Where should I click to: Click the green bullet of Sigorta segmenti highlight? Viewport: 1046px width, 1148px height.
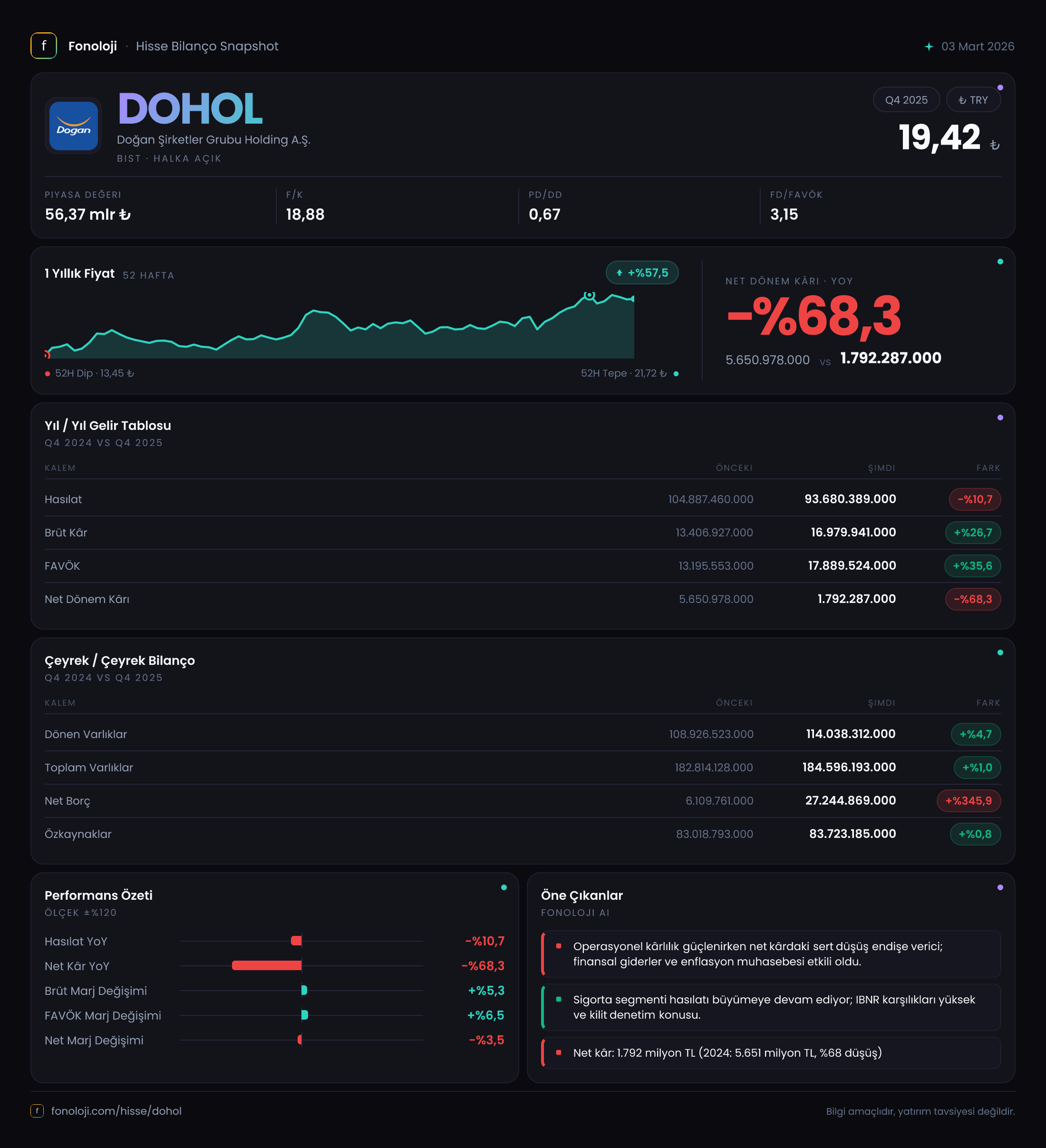pyautogui.click(x=559, y=999)
